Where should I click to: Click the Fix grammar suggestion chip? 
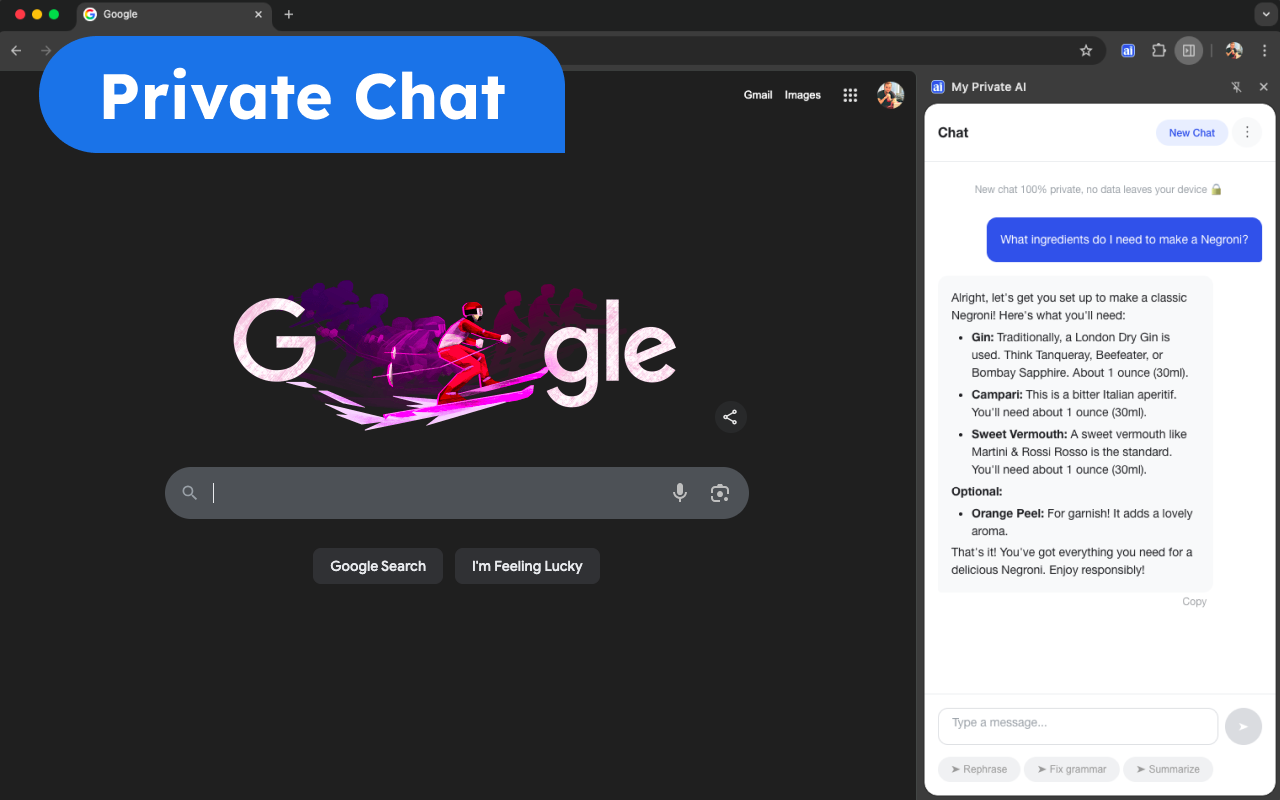[x=1071, y=769]
